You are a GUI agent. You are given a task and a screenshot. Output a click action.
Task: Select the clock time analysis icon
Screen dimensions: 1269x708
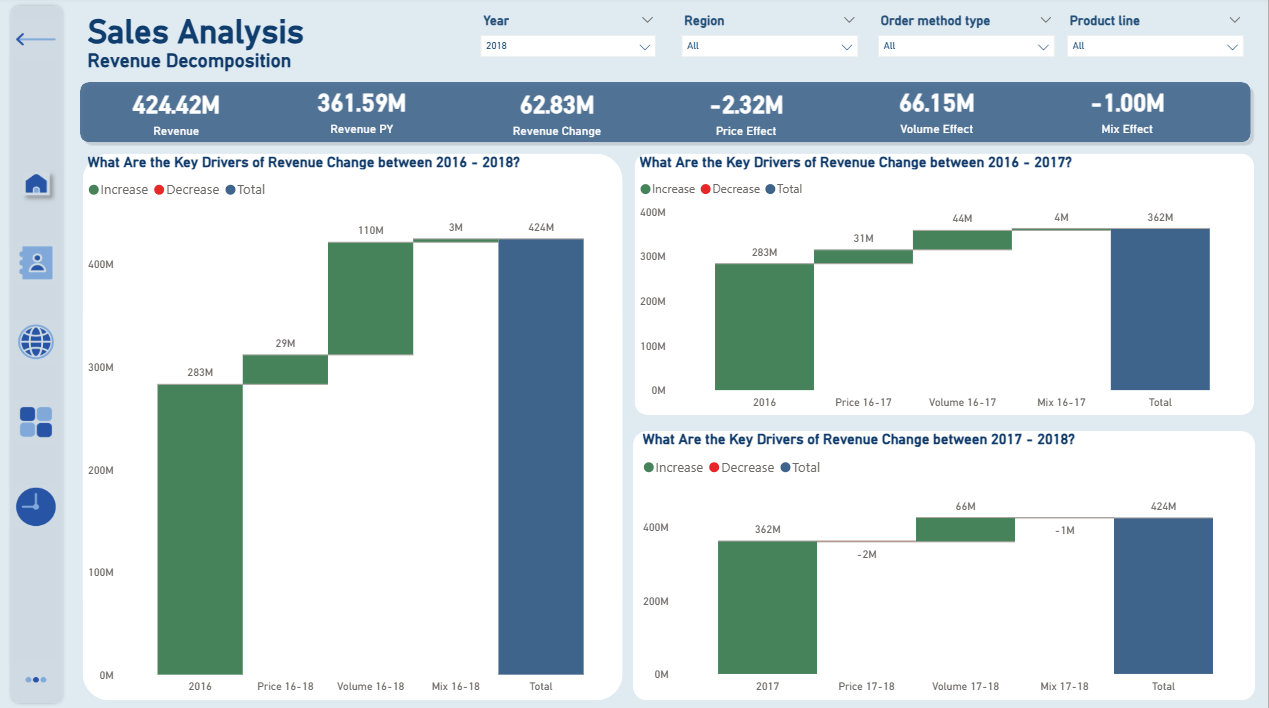[36, 507]
